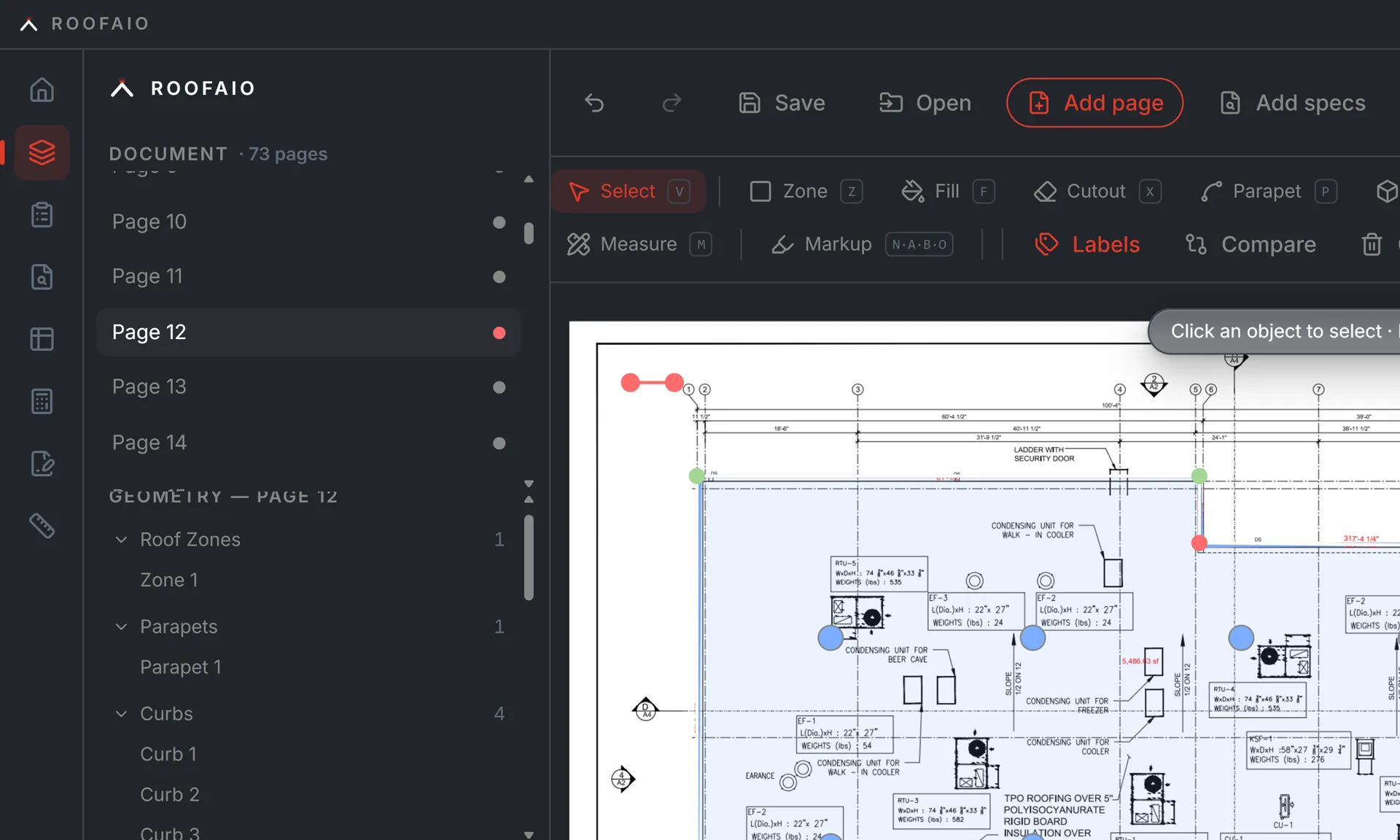Click Add specs
Viewport: 1400px width, 840px height.
click(1292, 103)
